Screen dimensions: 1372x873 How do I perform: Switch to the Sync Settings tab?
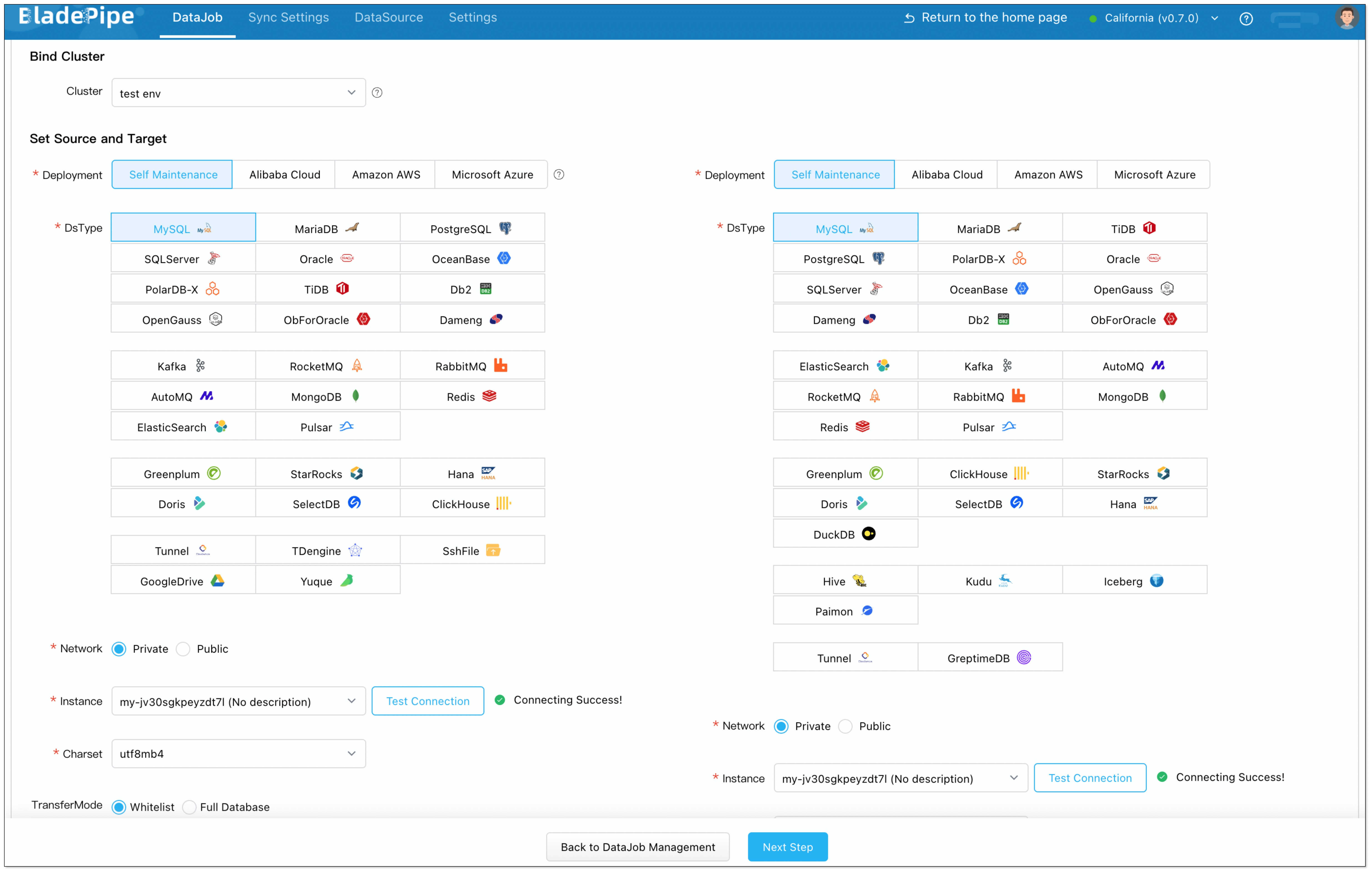288,18
